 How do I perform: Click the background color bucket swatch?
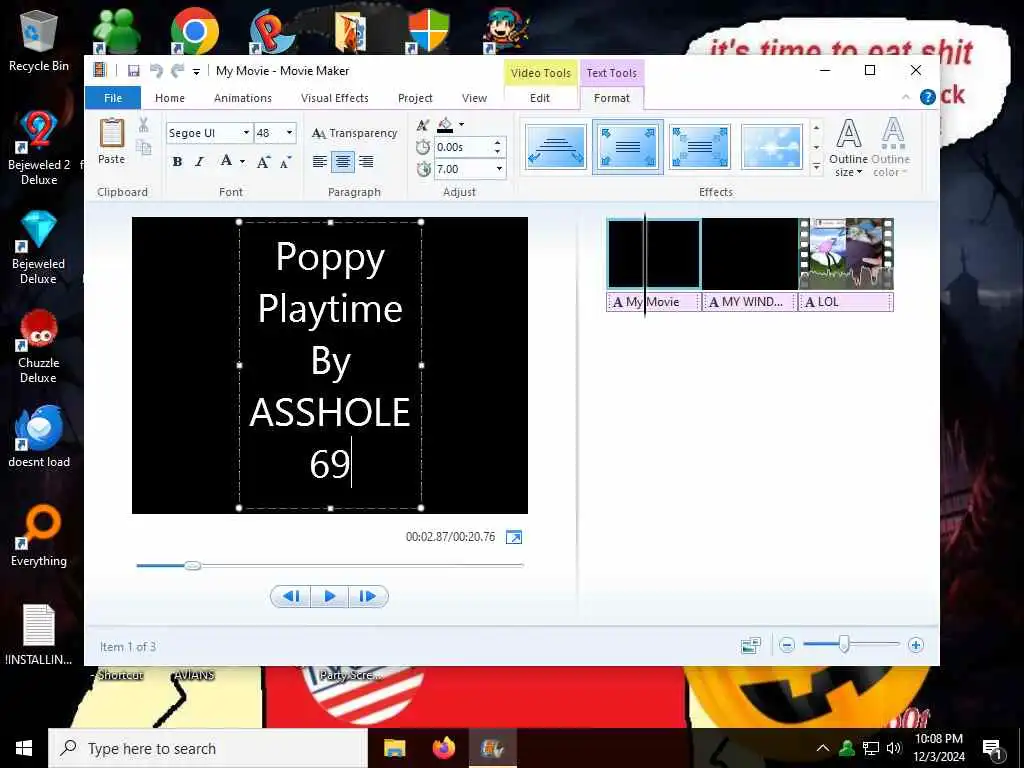445,124
